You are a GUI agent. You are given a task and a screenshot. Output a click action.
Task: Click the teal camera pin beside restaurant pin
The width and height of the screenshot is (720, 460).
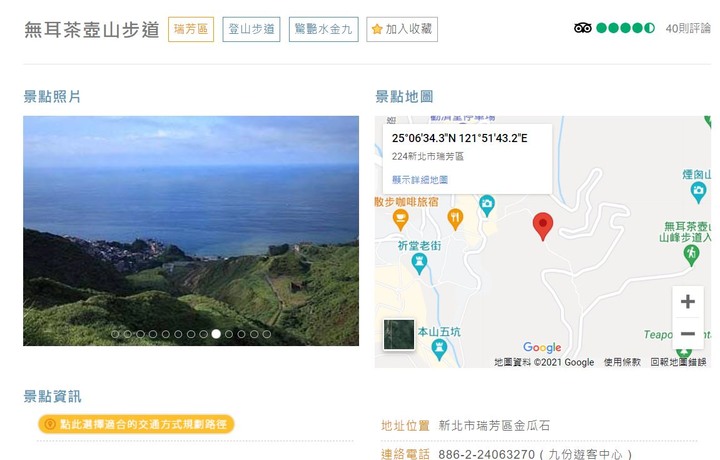[487, 205]
